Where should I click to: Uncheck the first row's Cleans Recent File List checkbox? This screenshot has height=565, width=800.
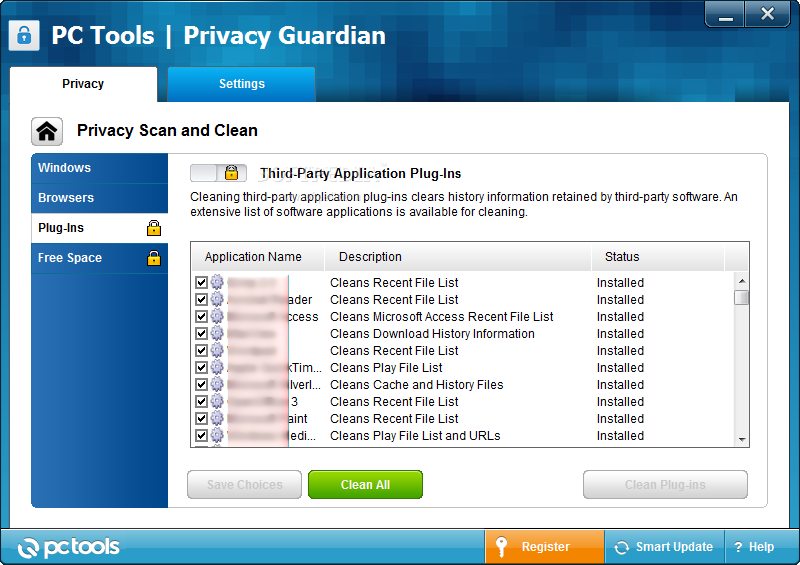[x=201, y=282]
